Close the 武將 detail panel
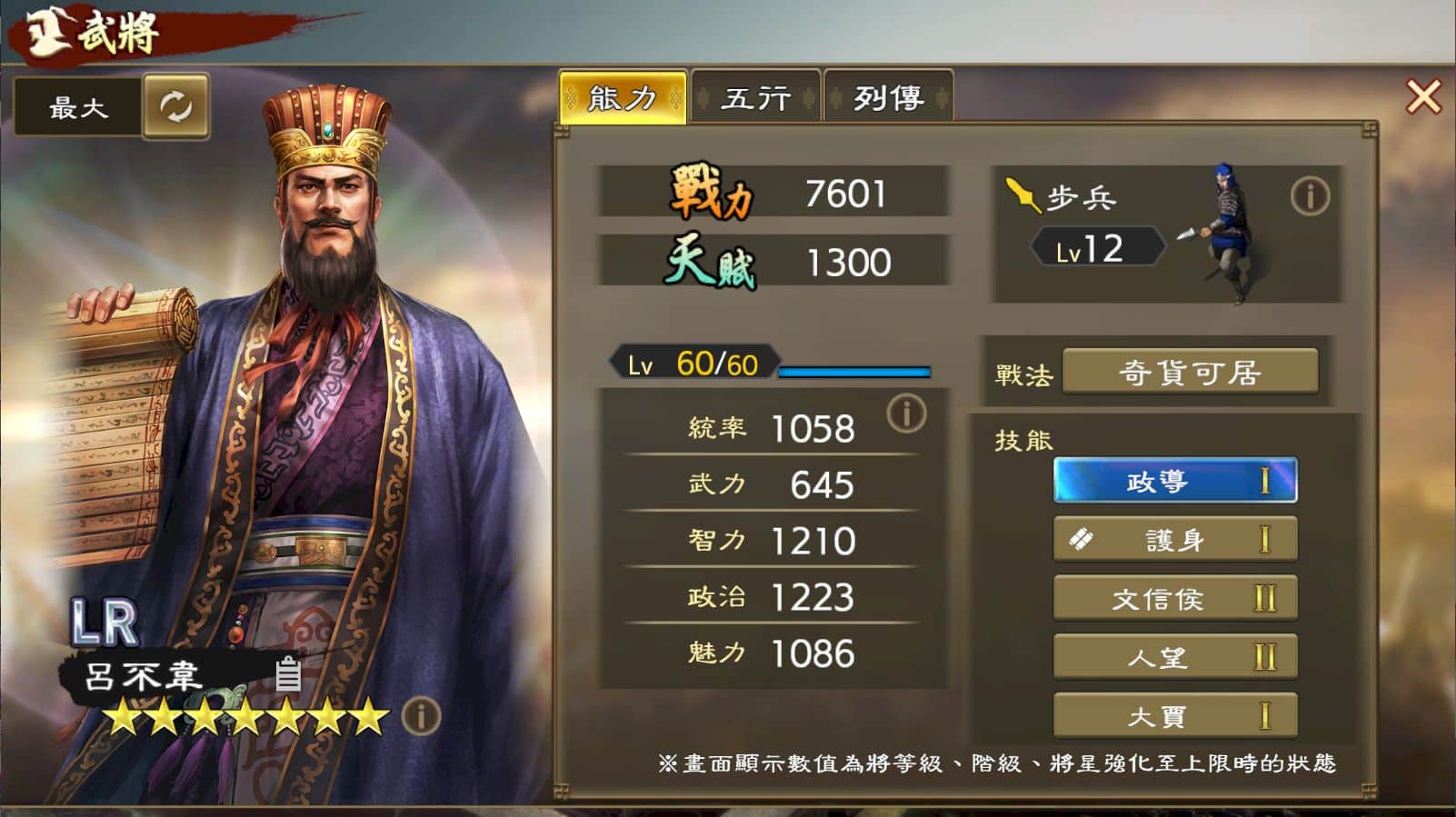The height and width of the screenshot is (817, 1456). (x=1422, y=96)
